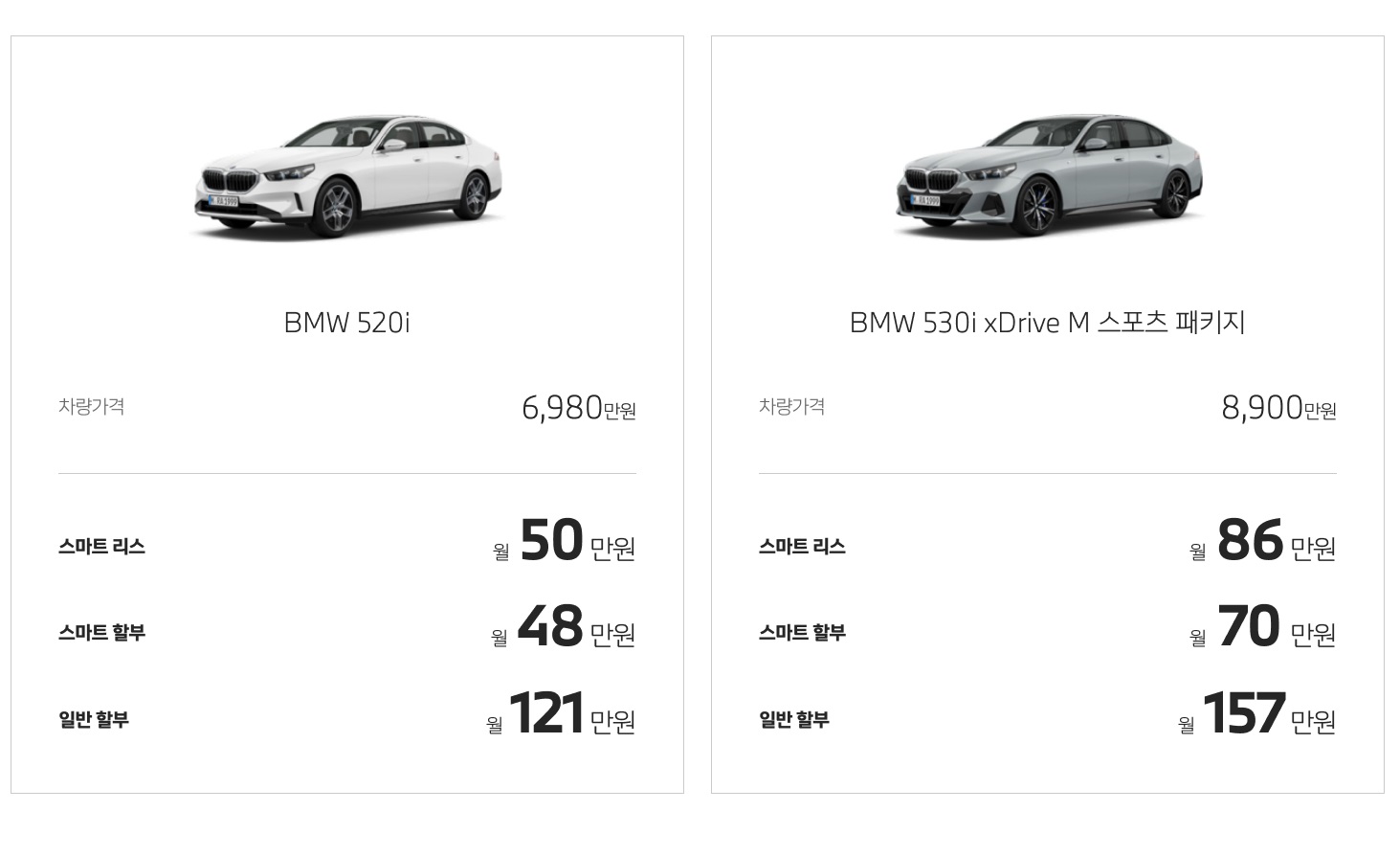
Task: Click the 월 50 만원 lease price
Action: [x=565, y=543]
